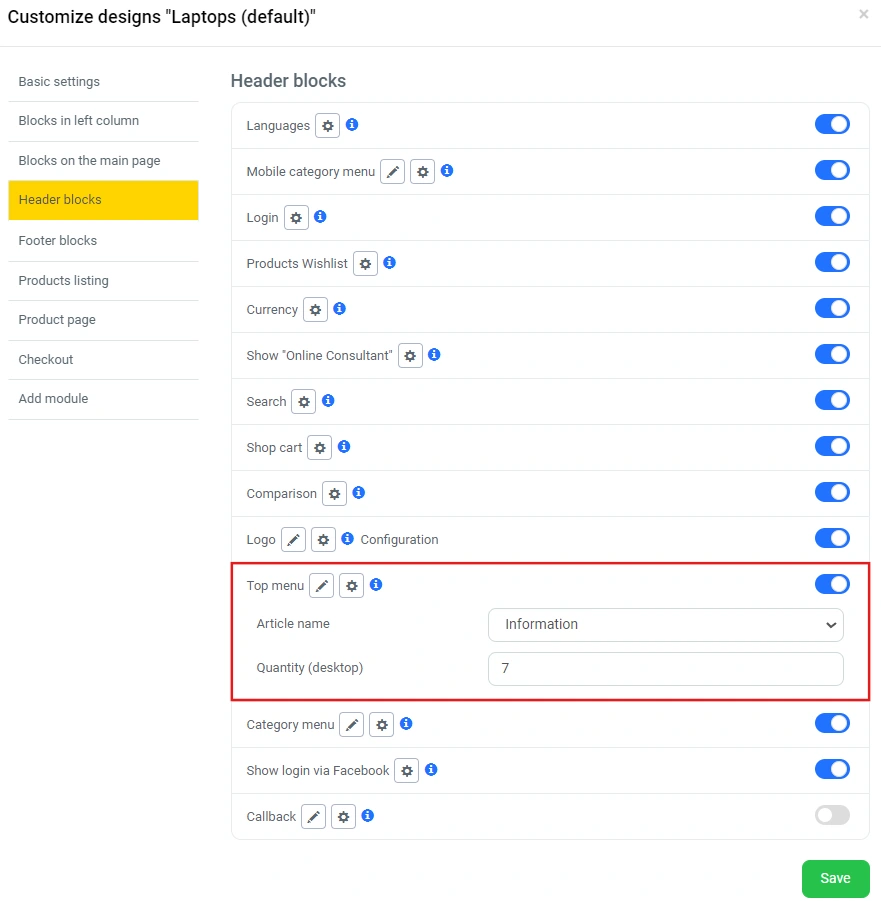Click the info icon beside Currency
Screen dimensions: 881x901
tap(340, 309)
